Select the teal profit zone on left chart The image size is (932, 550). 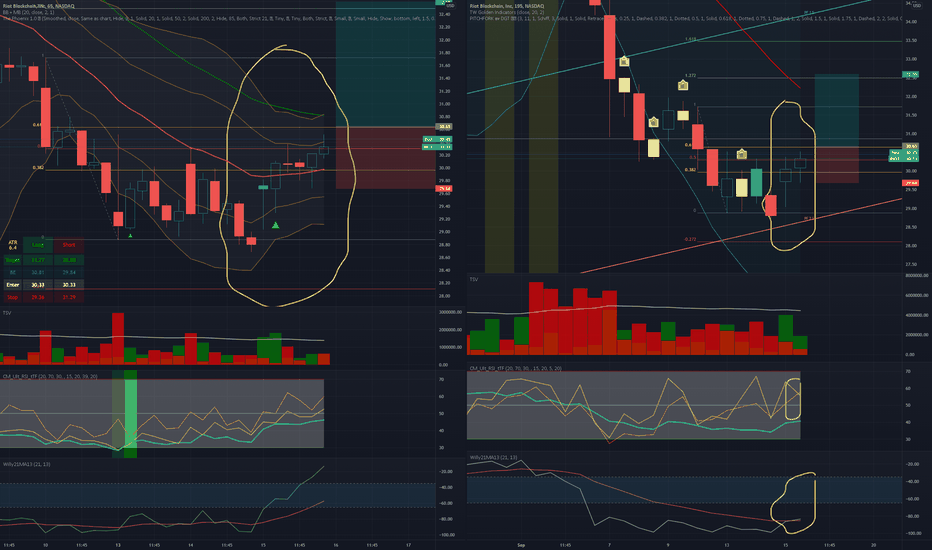[x=386, y=64]
